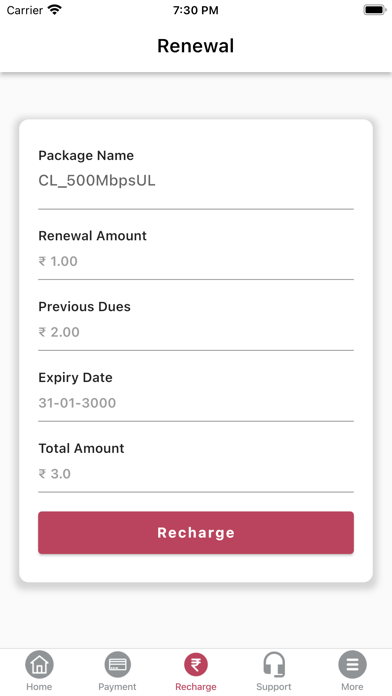The image size is (392, 696).
Task: Go to the Support tab label
Action: [274, 687]
